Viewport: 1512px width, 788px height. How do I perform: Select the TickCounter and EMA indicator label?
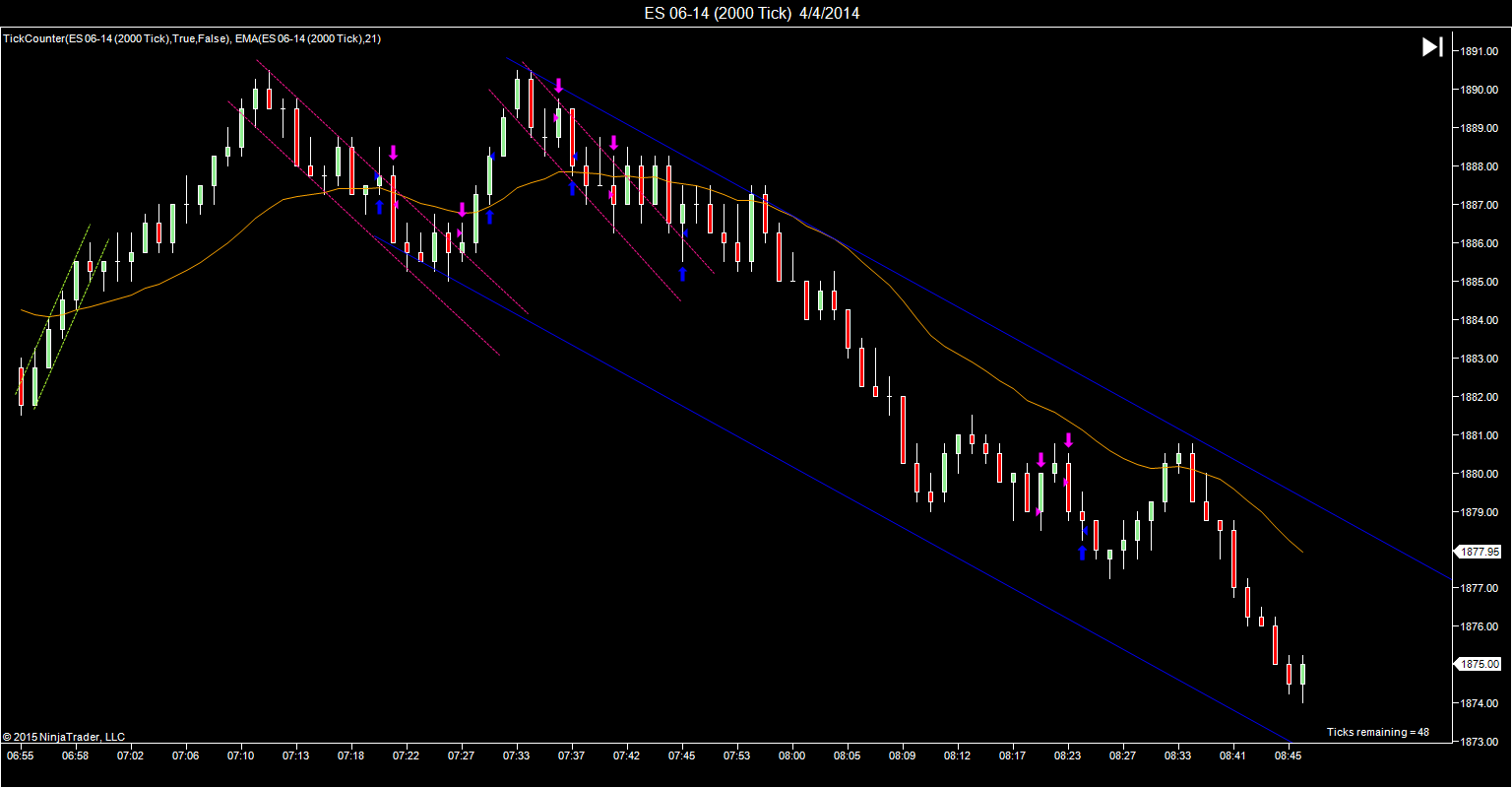[192, 38]
